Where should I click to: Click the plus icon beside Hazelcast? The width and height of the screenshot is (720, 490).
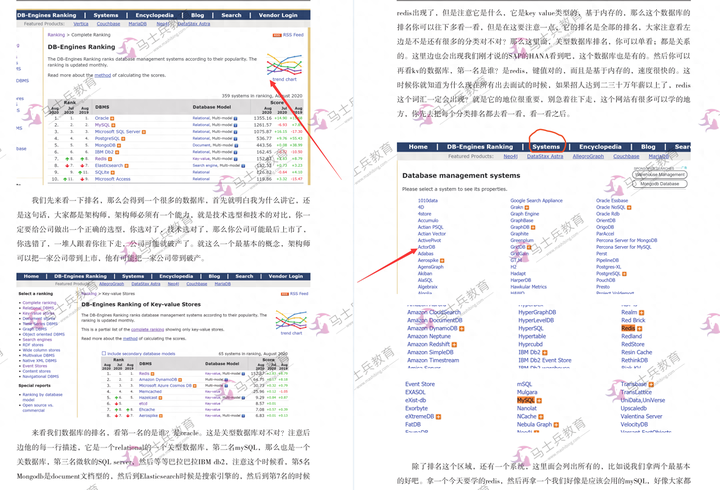[160, 398]
